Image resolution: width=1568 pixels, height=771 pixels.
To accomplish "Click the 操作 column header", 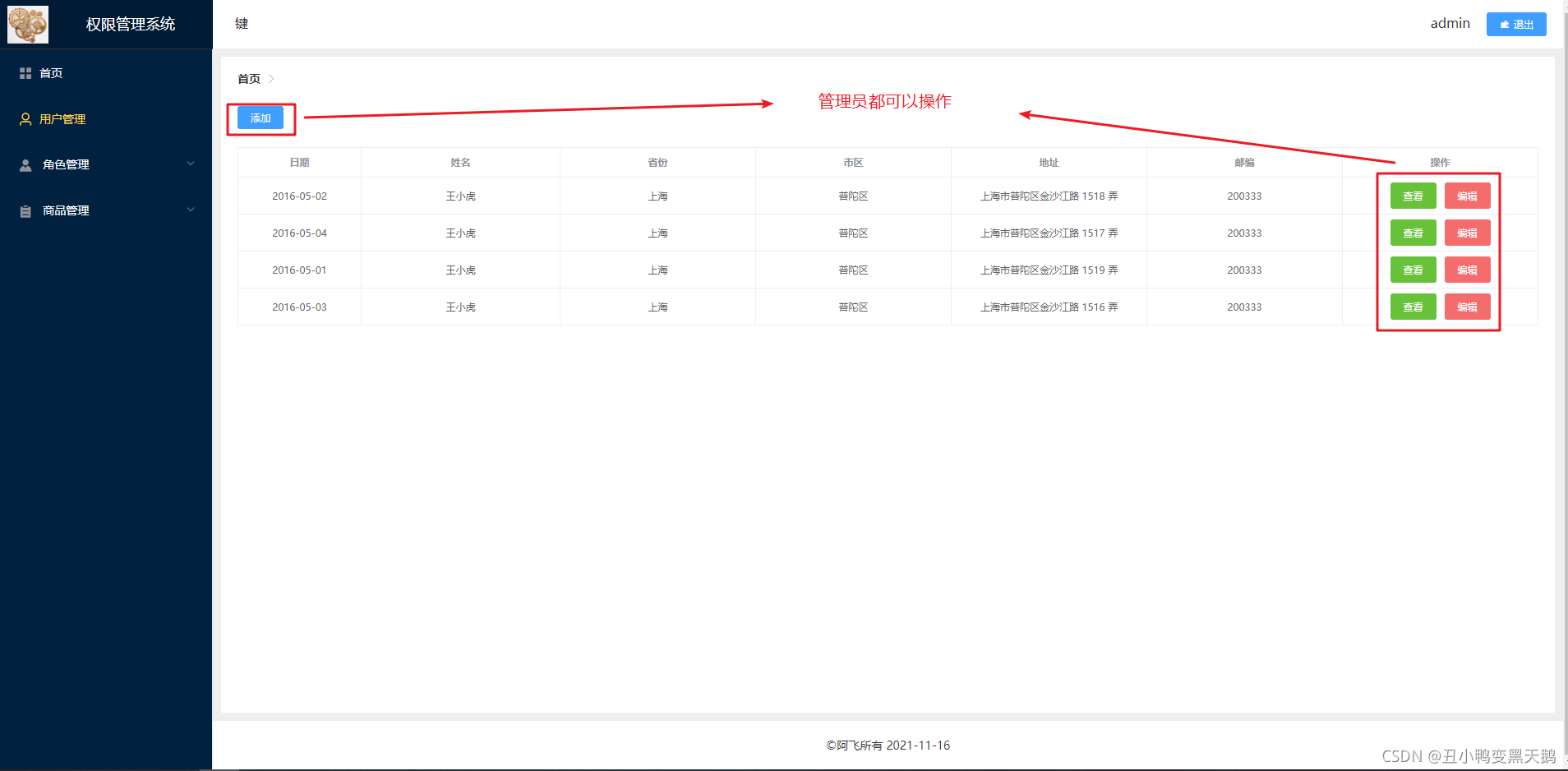I will [x=1440, y=163].
